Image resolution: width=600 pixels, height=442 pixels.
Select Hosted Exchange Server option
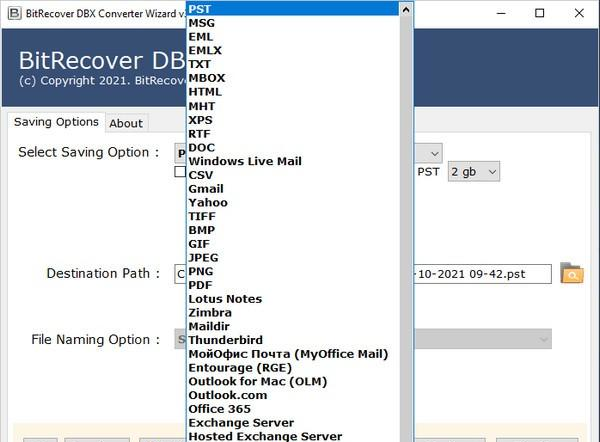point(293,436)
